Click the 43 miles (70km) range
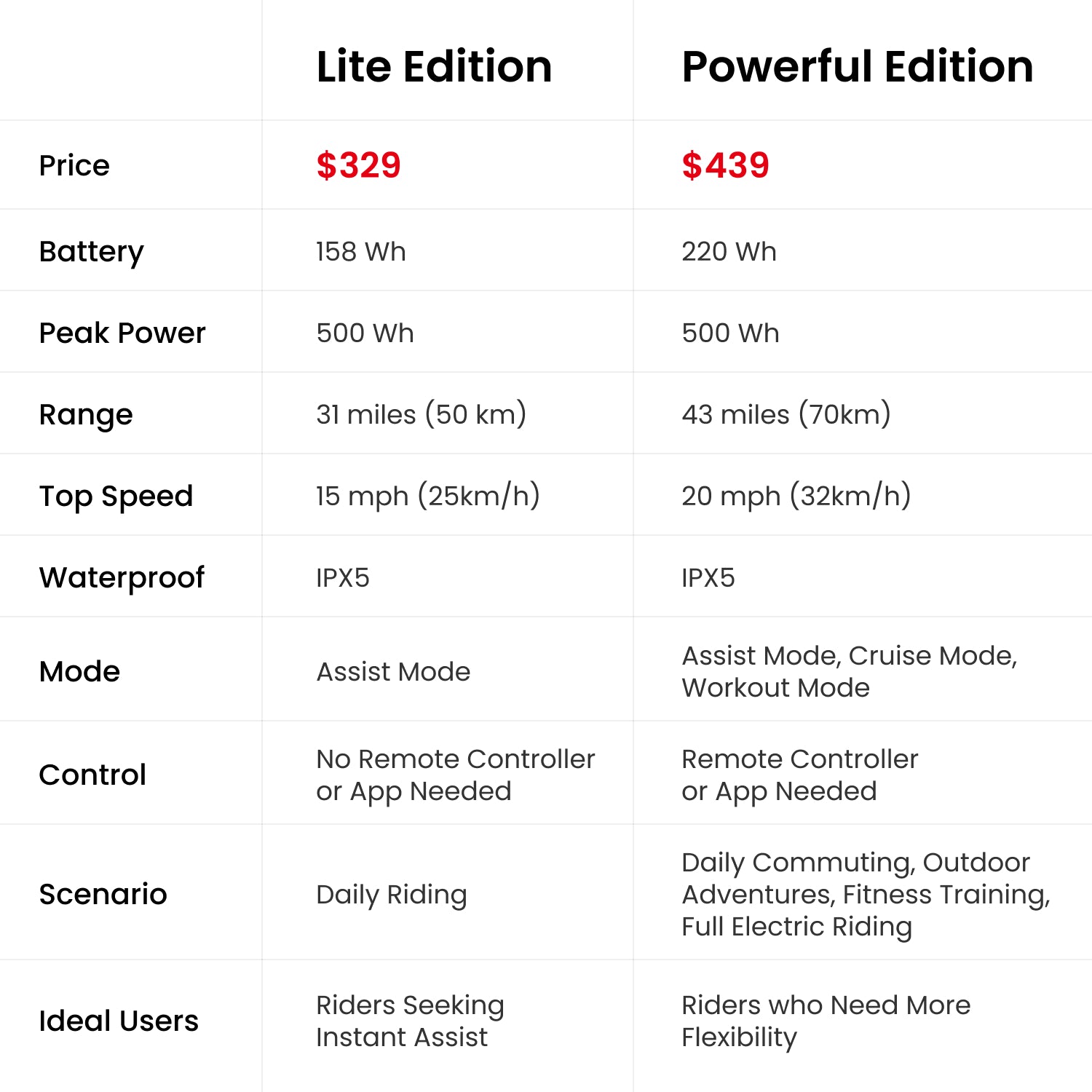This screenshot has height=1092, width=1092. (x=786, y=414)
